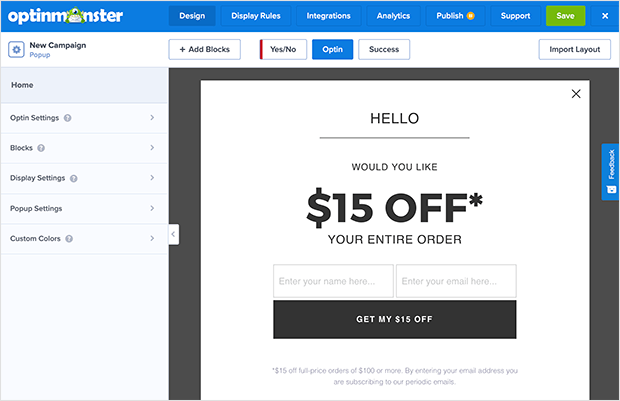Close the popup preview with X icon

pos(576,94)
